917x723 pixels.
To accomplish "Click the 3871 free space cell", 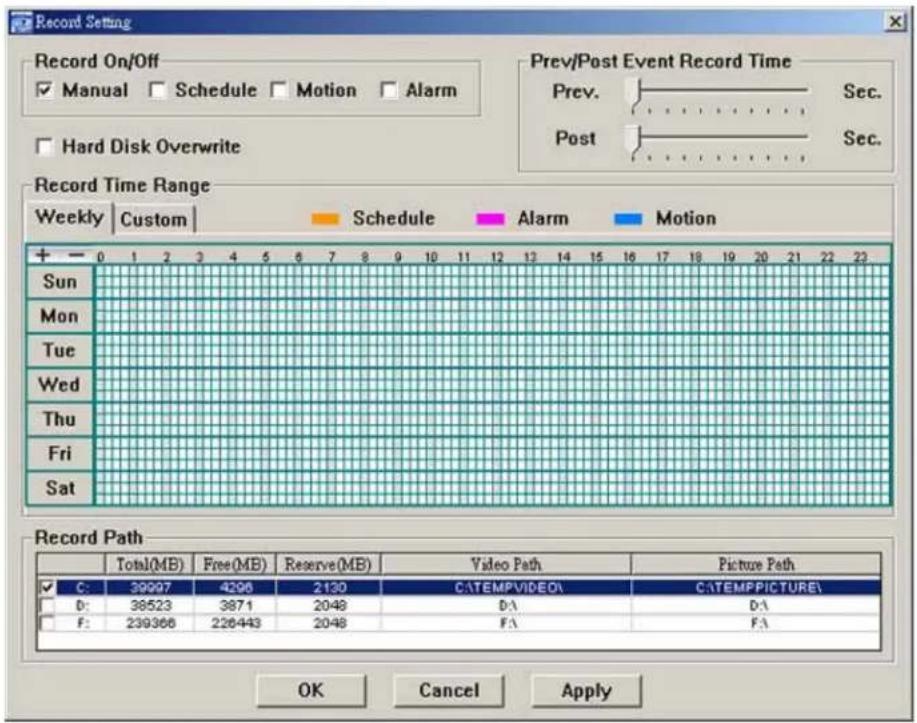I will (236, 605).
